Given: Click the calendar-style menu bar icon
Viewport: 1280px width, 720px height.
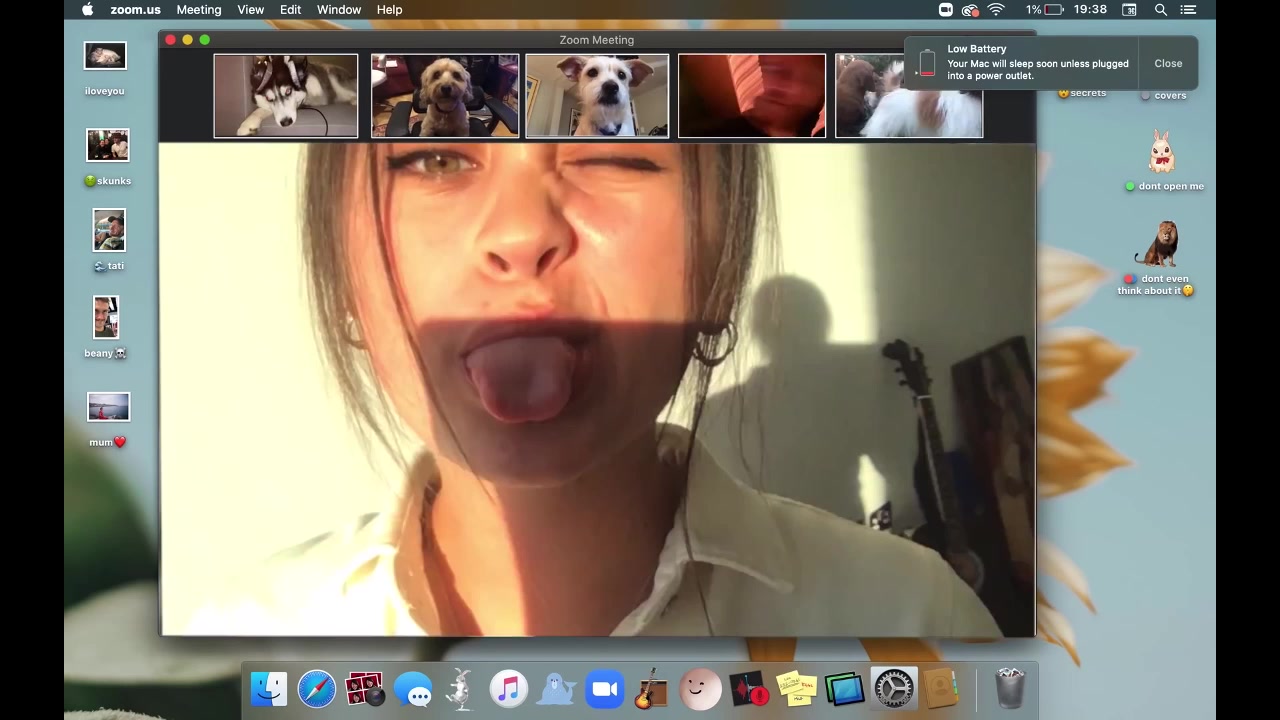Looking at the screenshot, I should coord(1129,10).
